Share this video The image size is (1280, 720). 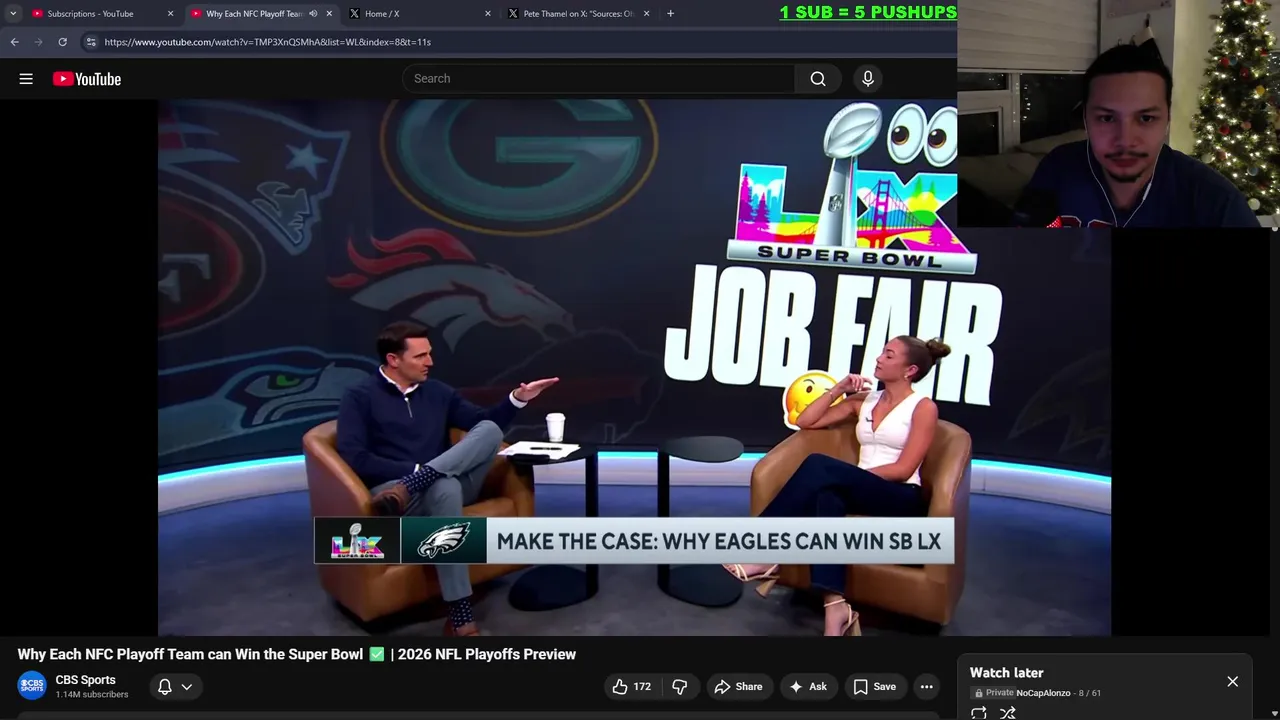tap(738, 687)
